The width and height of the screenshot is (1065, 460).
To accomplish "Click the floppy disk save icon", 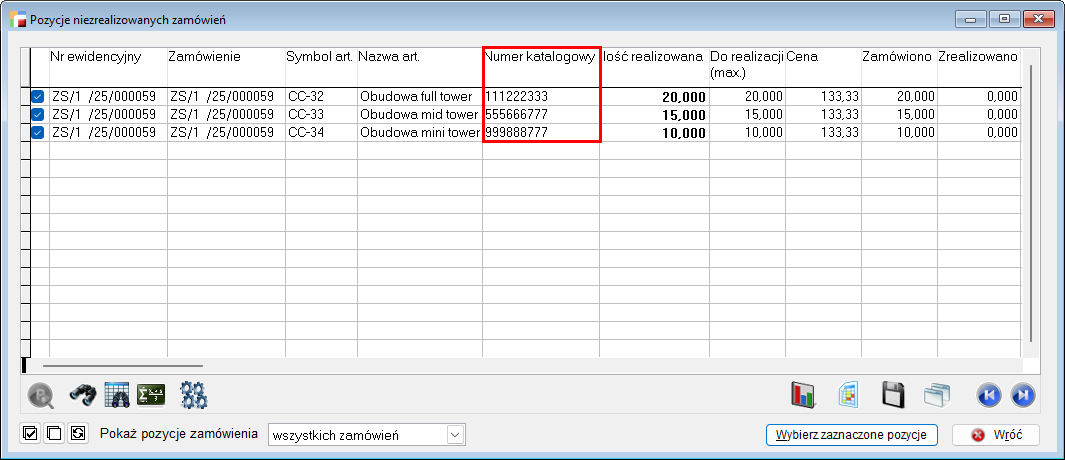I will coord(893,395).
